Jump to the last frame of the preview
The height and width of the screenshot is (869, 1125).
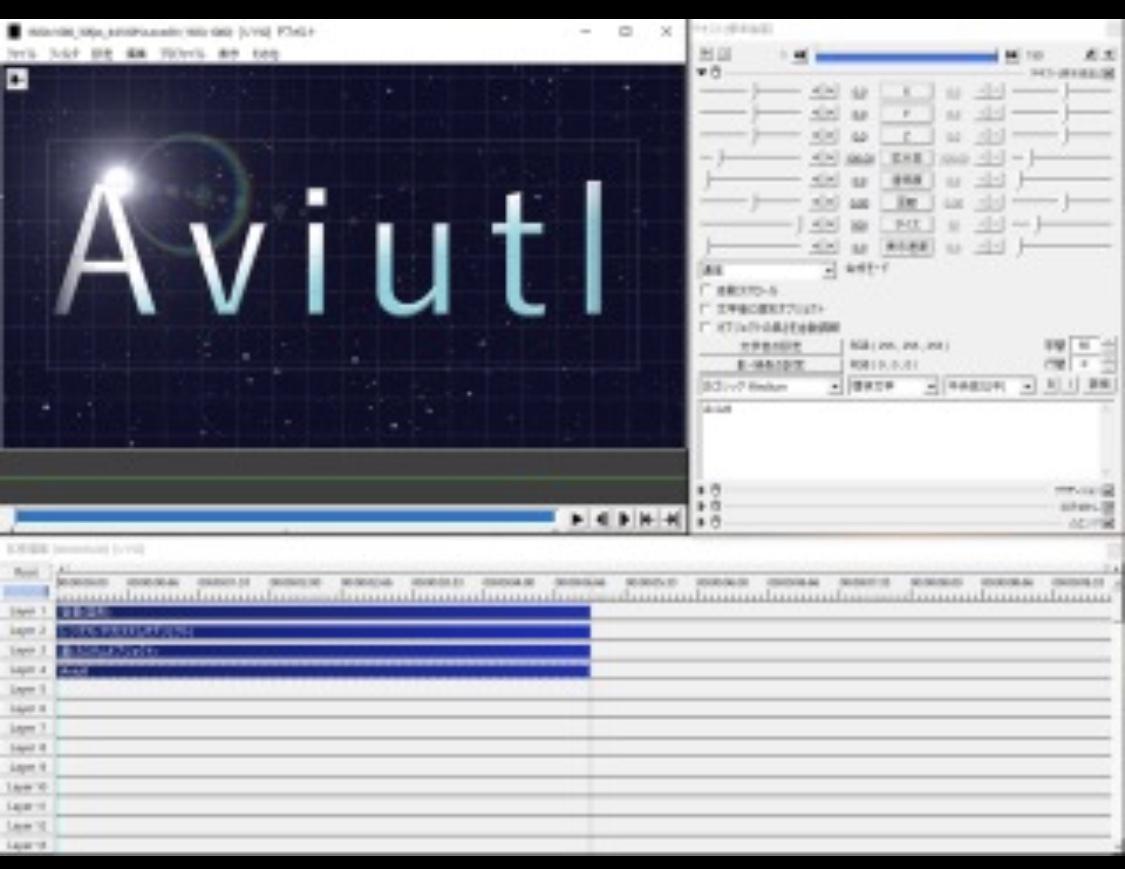[x=672, y=519]
